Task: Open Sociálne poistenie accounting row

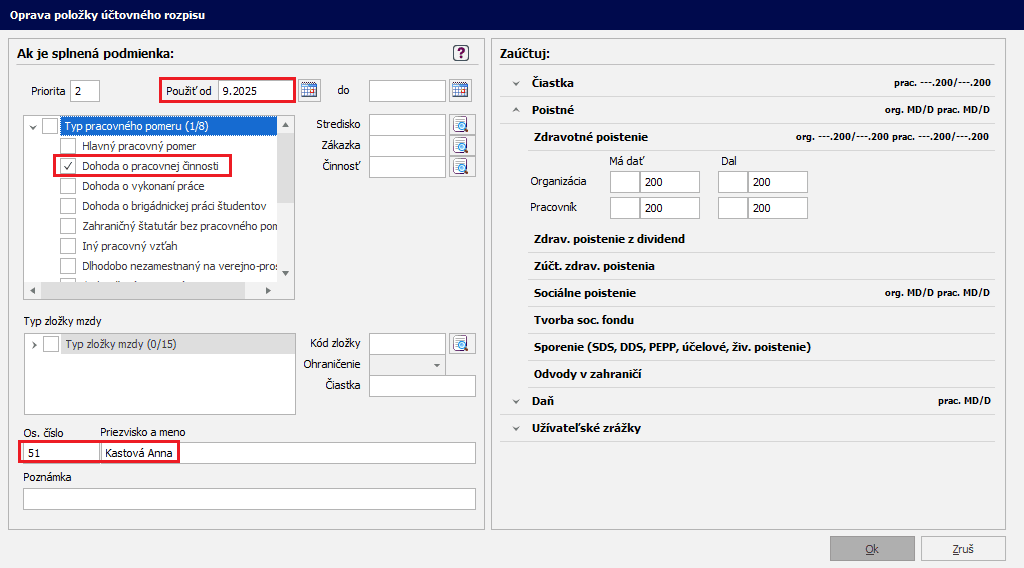Action: (x=585, y=293)
